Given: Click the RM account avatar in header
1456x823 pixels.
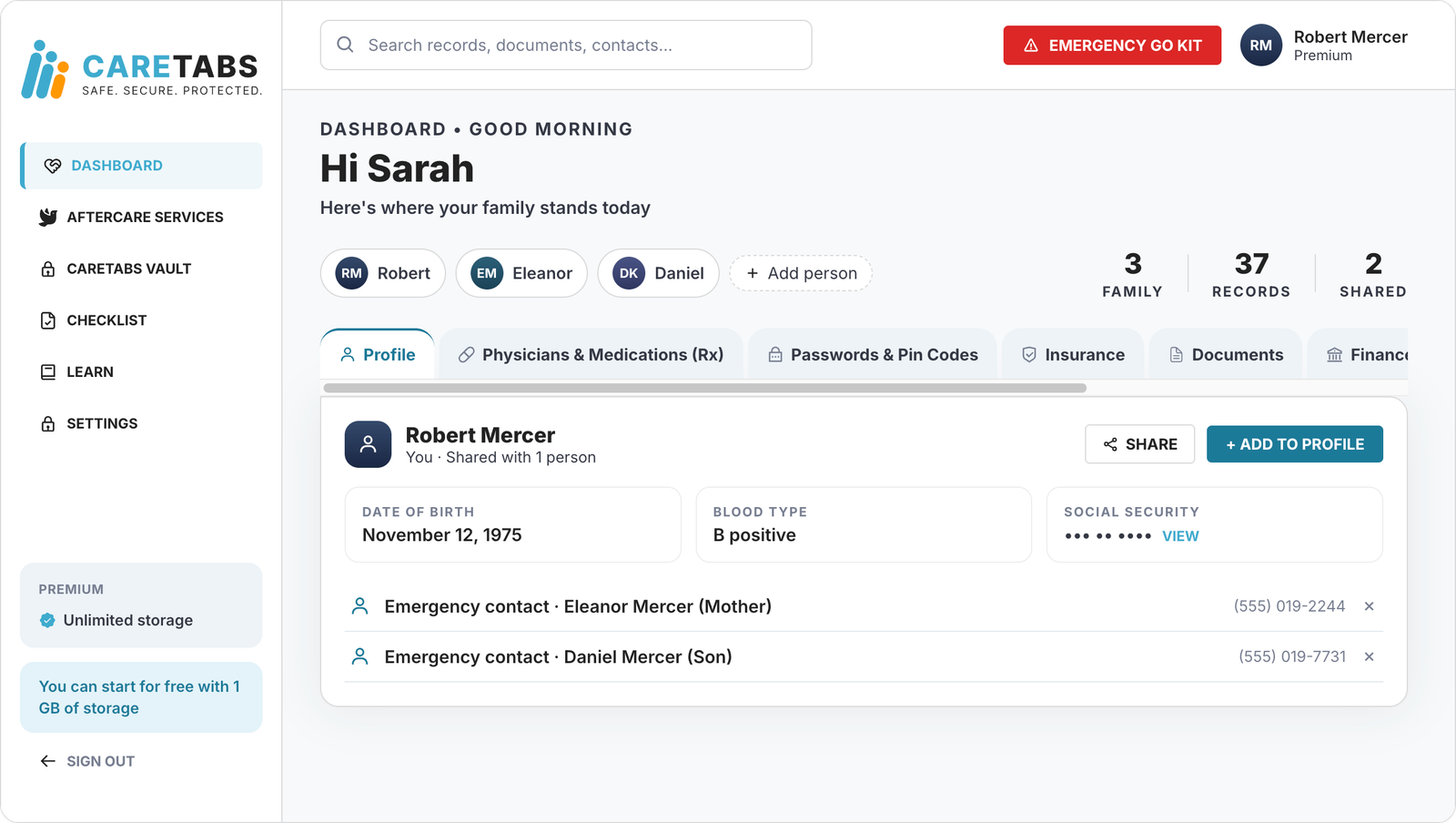Looking at the screenshot, I should click(1260, 45).
